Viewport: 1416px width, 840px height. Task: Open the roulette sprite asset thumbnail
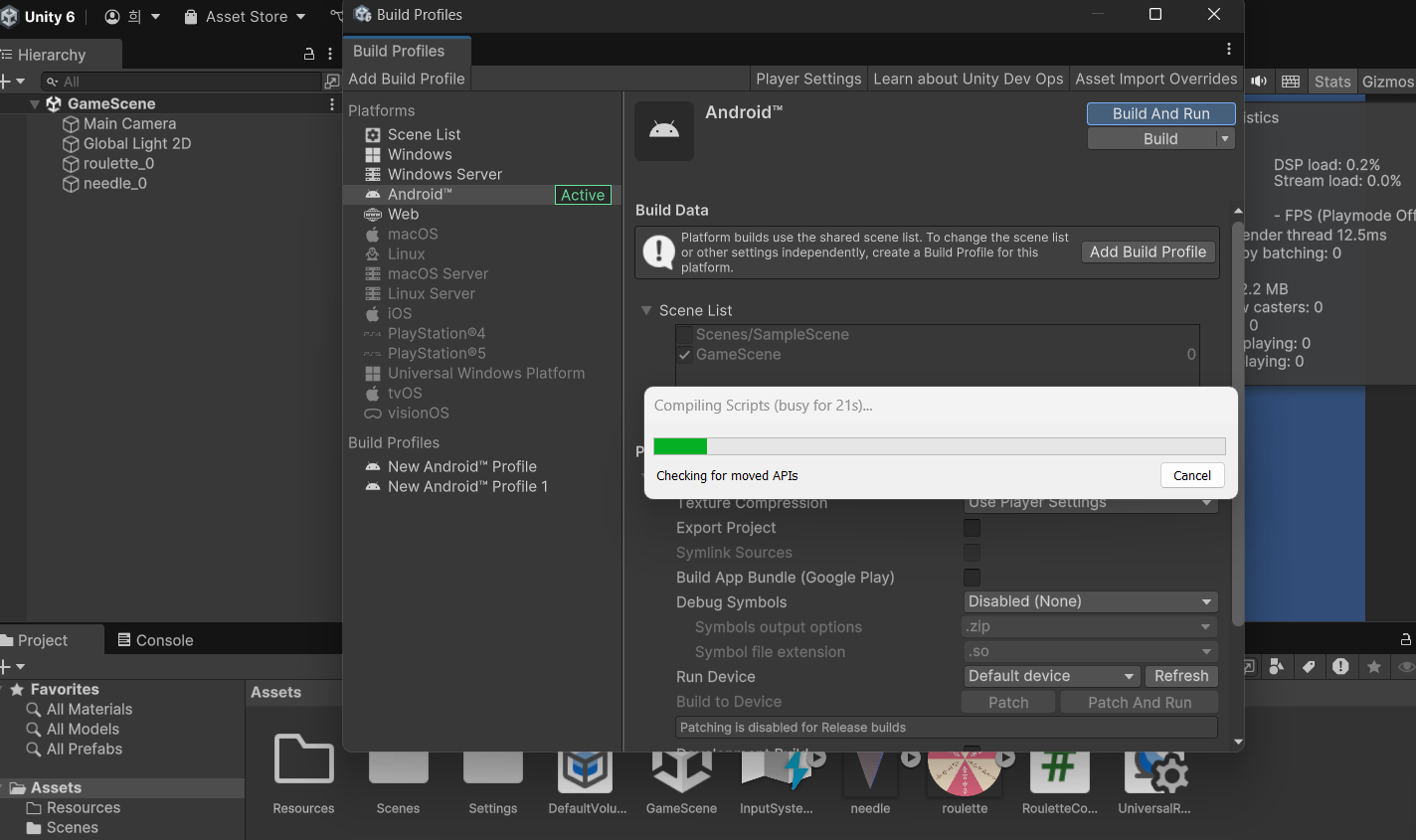coord(964,773)
